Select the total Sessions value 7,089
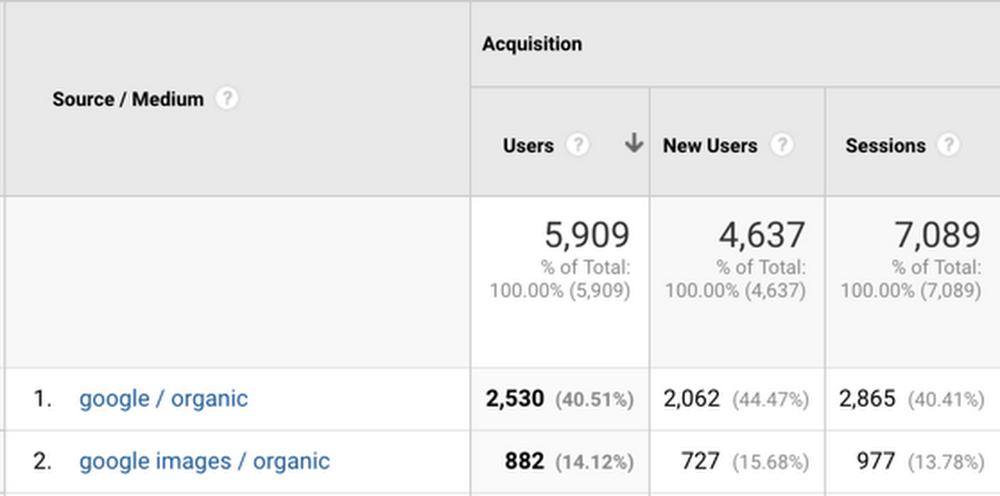The height and width of the screenshot is (496, 1000). (x=937, y=235)
